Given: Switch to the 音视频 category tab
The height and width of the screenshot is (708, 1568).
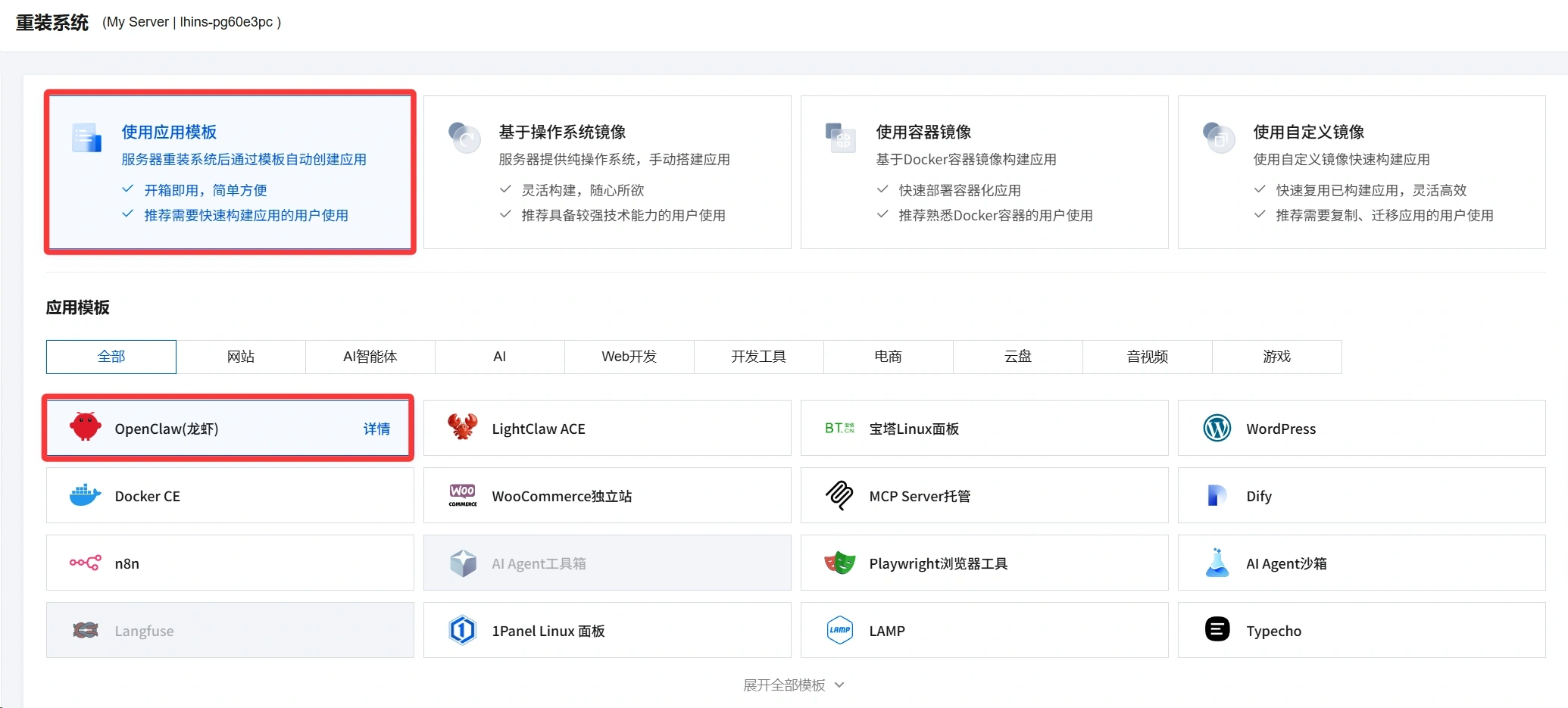Looking at the screenshot, I should (1148, 357).
